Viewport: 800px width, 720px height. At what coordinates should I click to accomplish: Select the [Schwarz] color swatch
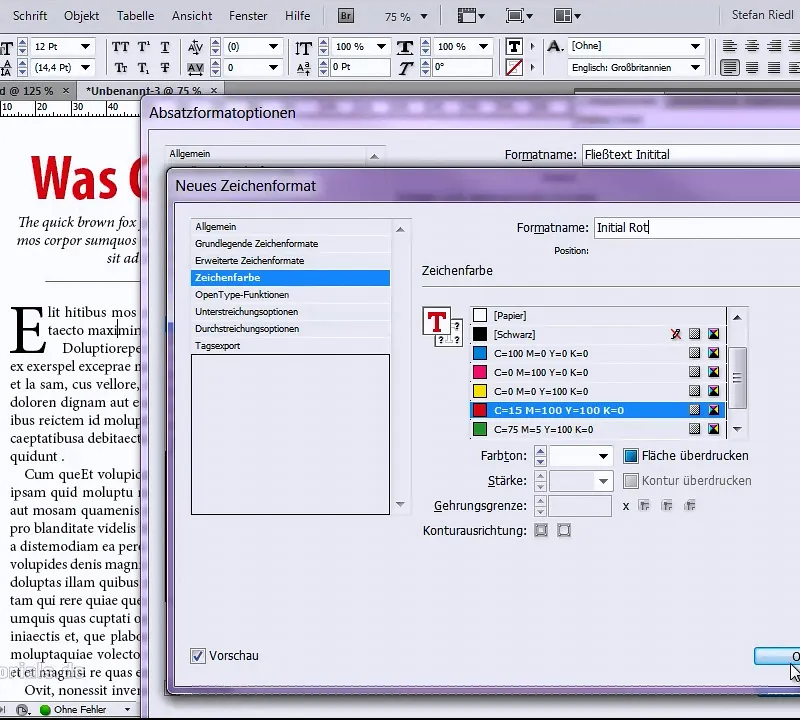coord(597,334)
